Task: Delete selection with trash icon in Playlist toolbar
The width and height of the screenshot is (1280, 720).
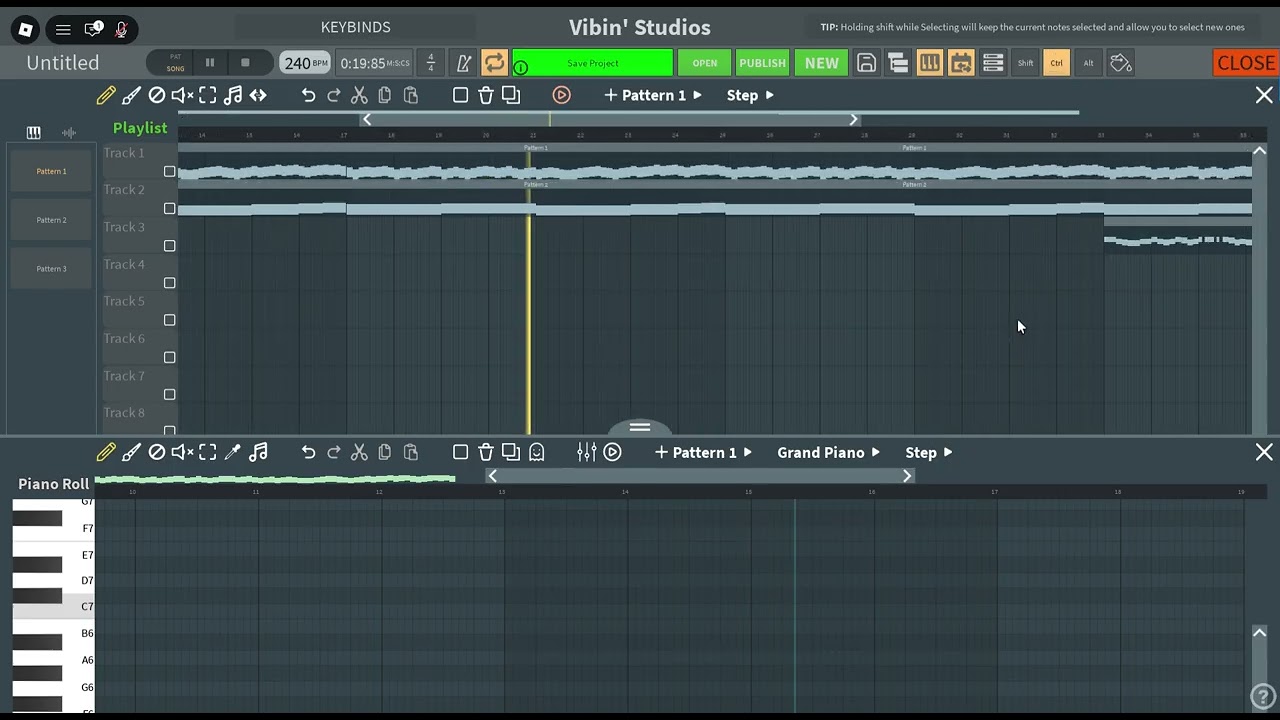Action: point(486,95)
